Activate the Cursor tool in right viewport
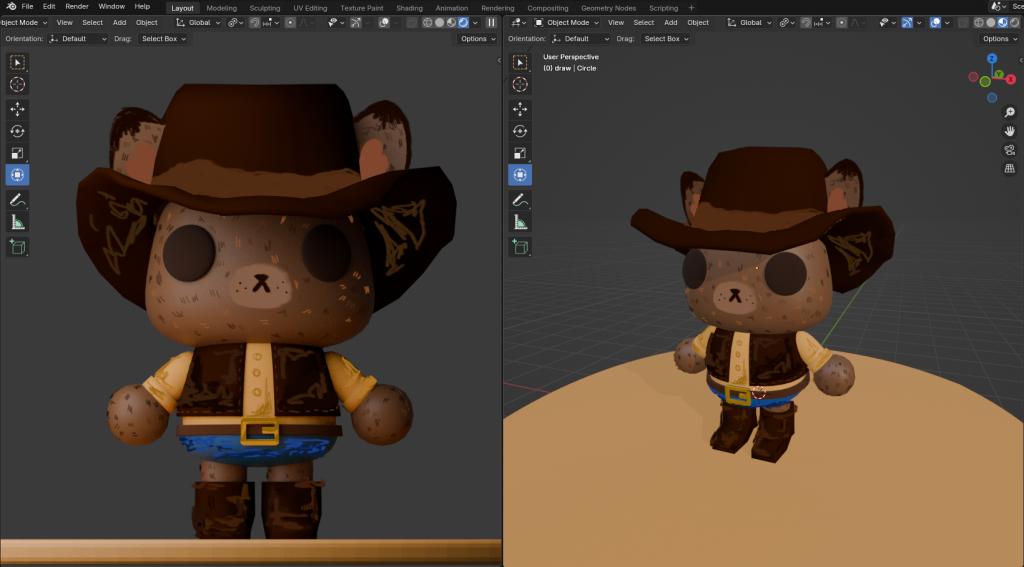Image resolution: width=1024 pixels, height=567 pixels. [x=520, y=85]
